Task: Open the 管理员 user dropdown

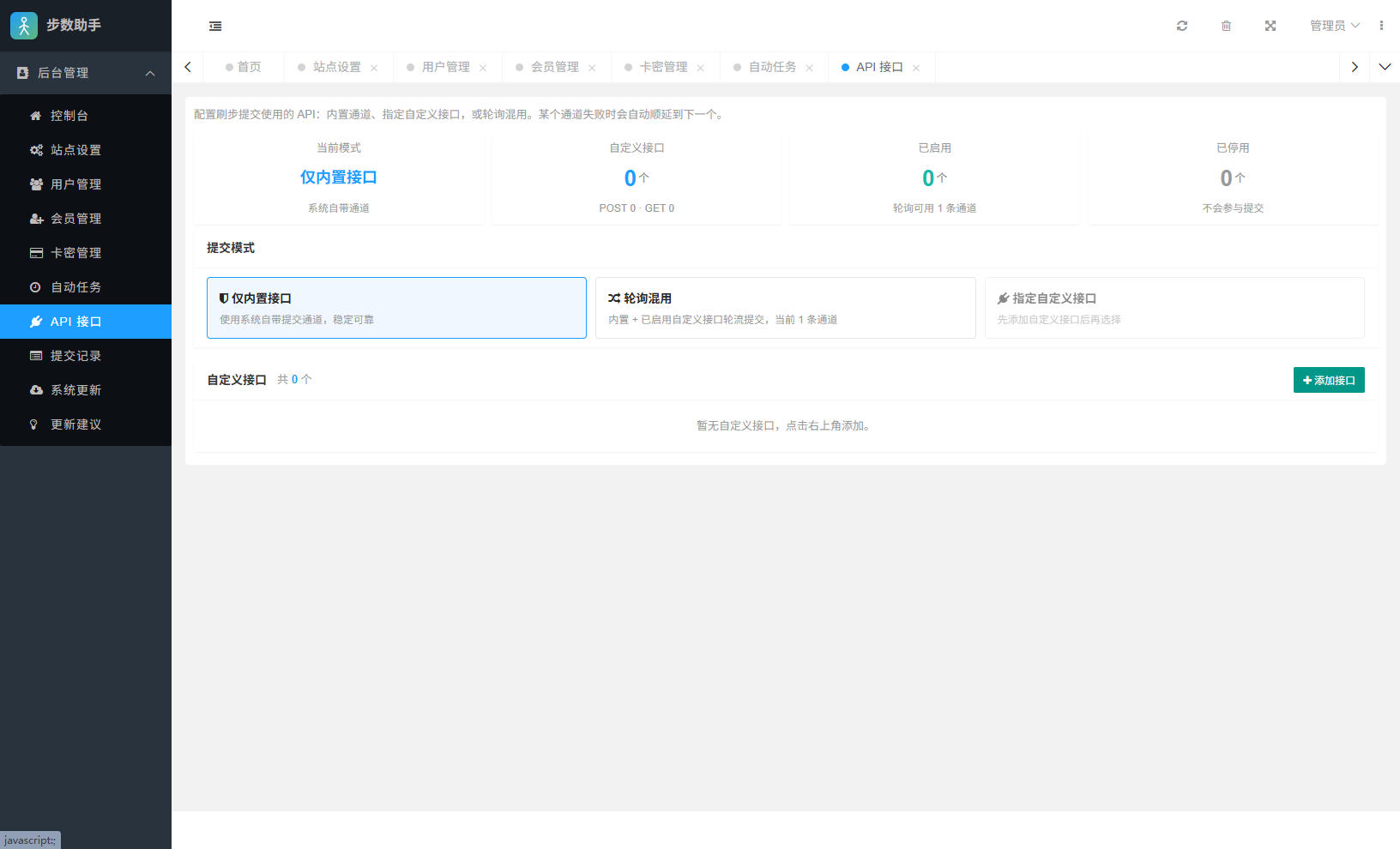Action: point(1334,26)
